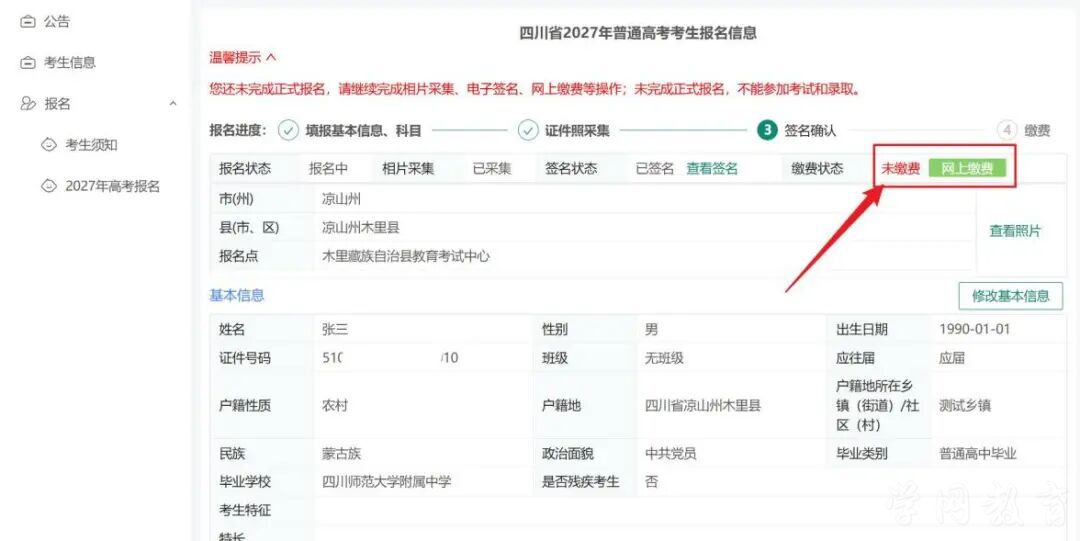Click the 相片采集 label
Screen dimensions: 1080x541
coord(408,169)
